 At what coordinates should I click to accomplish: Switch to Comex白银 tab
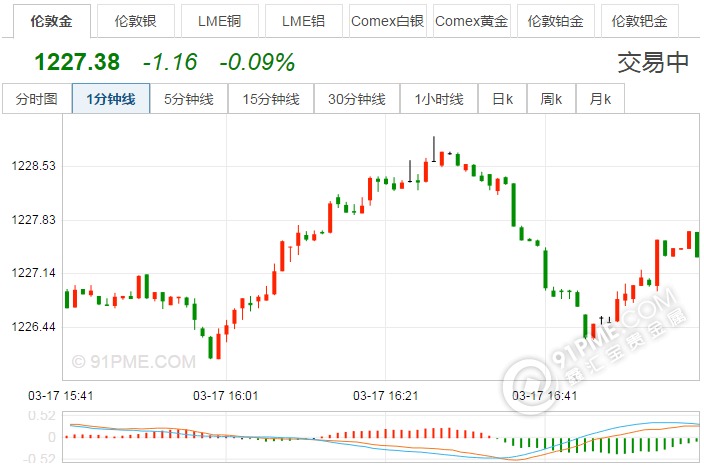(x=387, y=21)
